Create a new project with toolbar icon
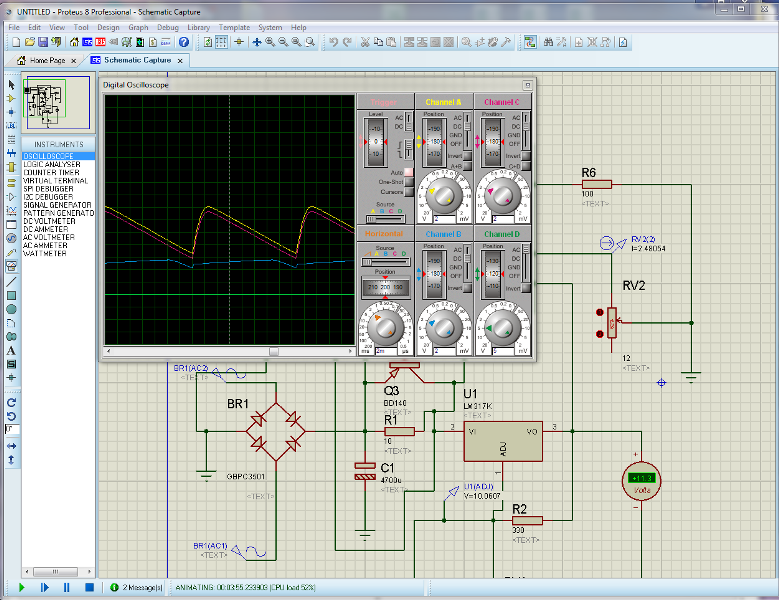Viewport: 779px width, 600px height. coord(16,42)
